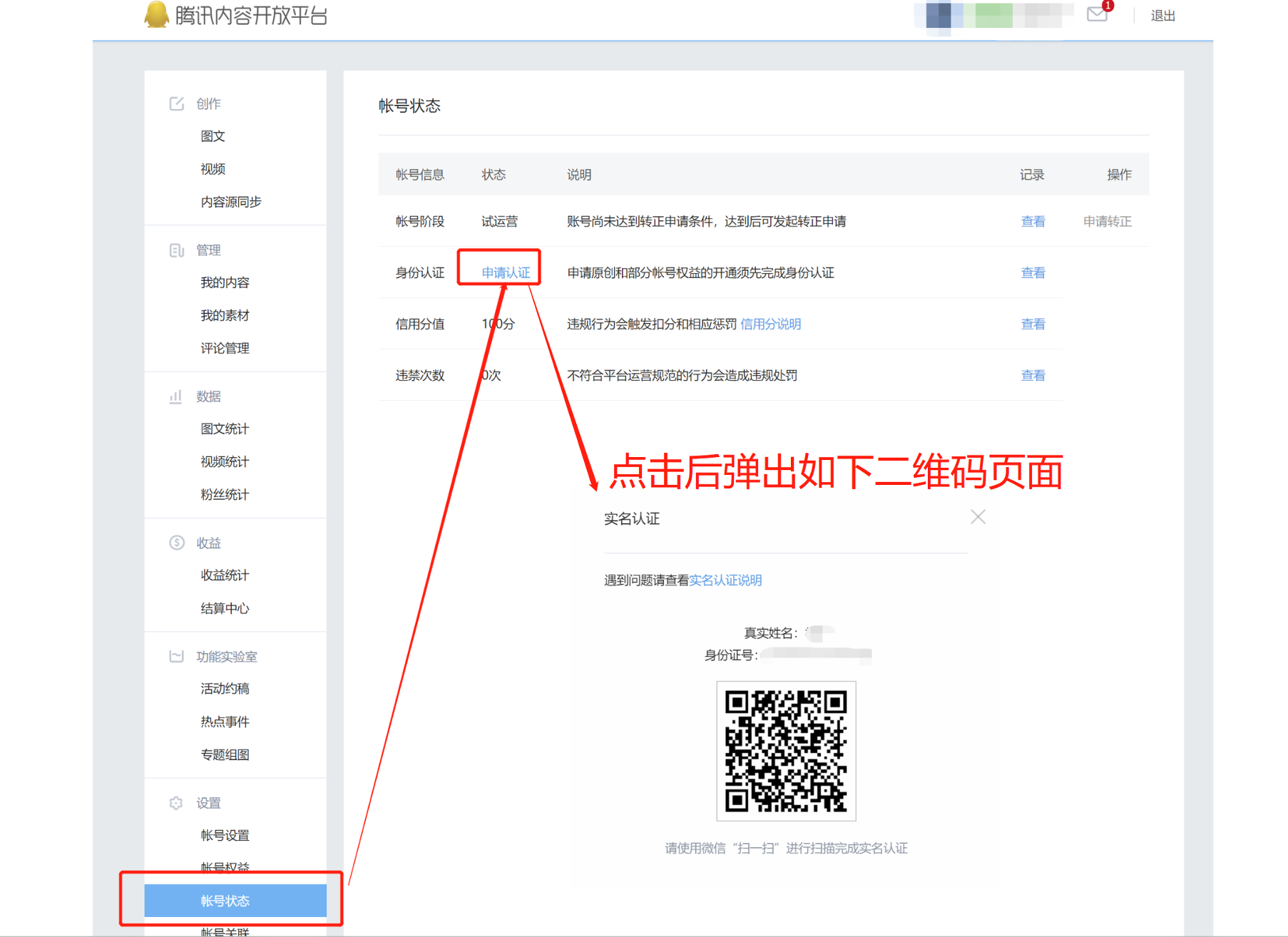Click 查看 in the 信用分值 row
1288x937 pixels.
point(1033,324)
